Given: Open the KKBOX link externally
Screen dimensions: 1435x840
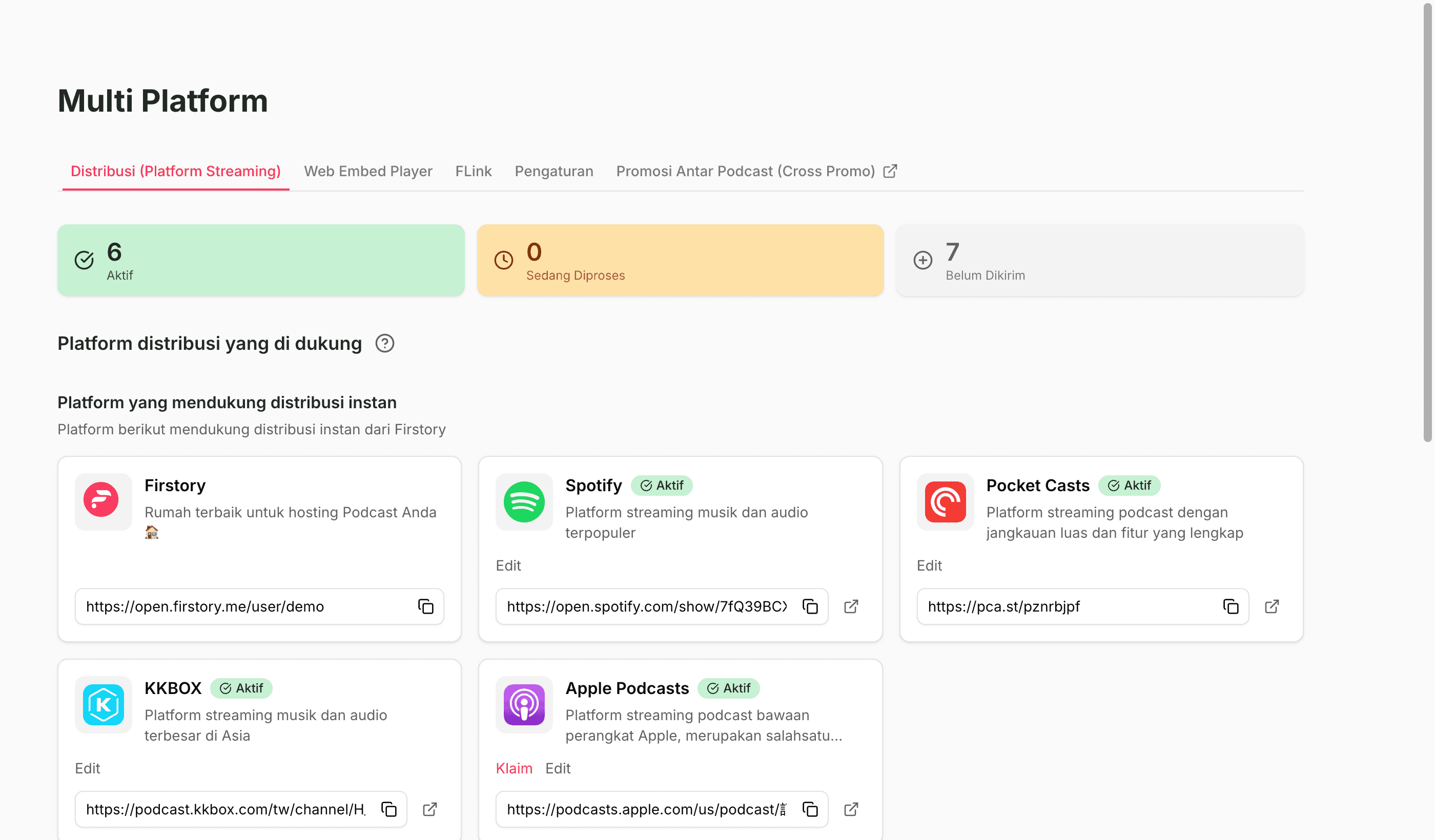Looking at the screenshot, I should (x=430, y=809).
